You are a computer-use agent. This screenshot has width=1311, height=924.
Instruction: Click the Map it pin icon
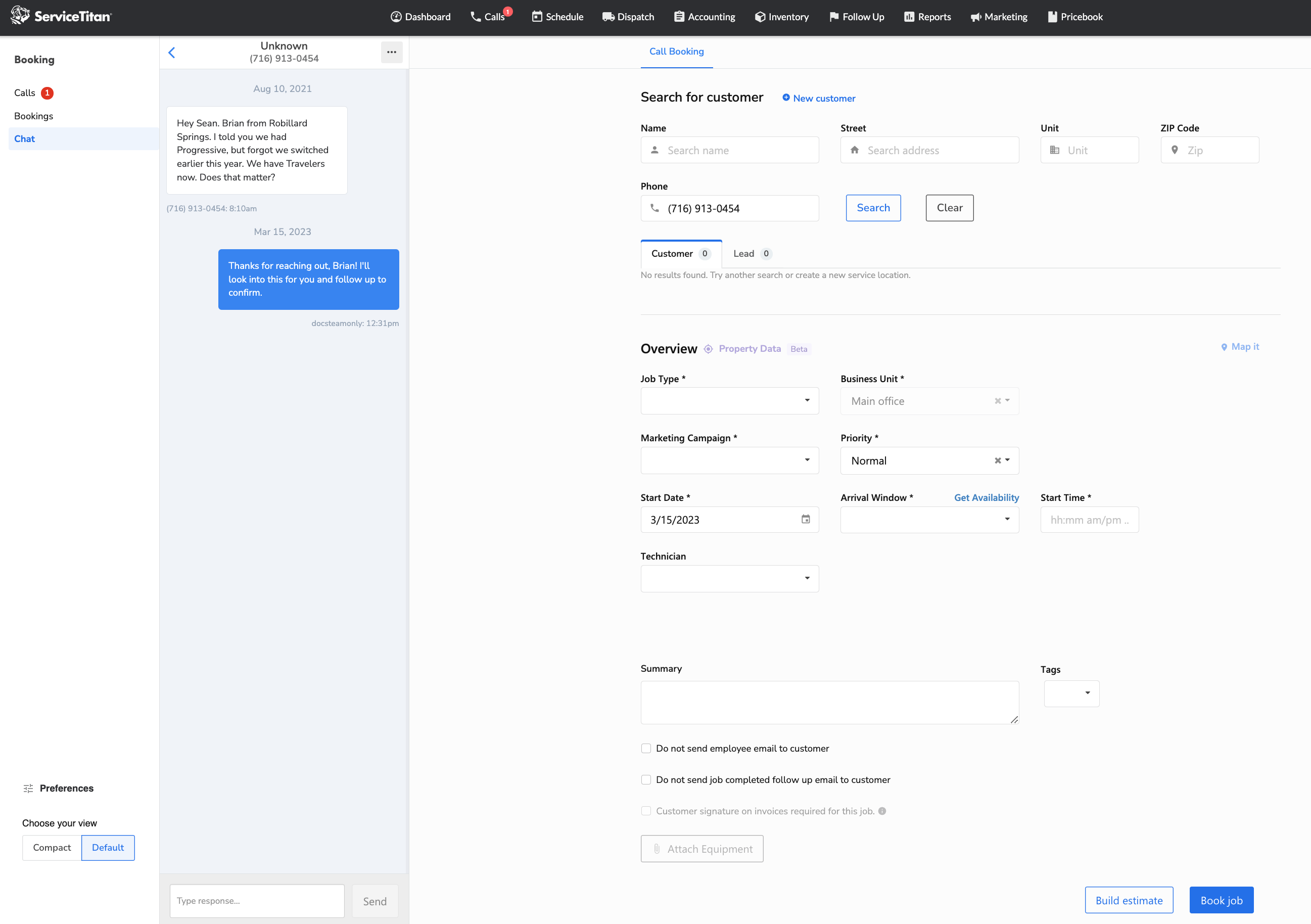(1224, 347)
